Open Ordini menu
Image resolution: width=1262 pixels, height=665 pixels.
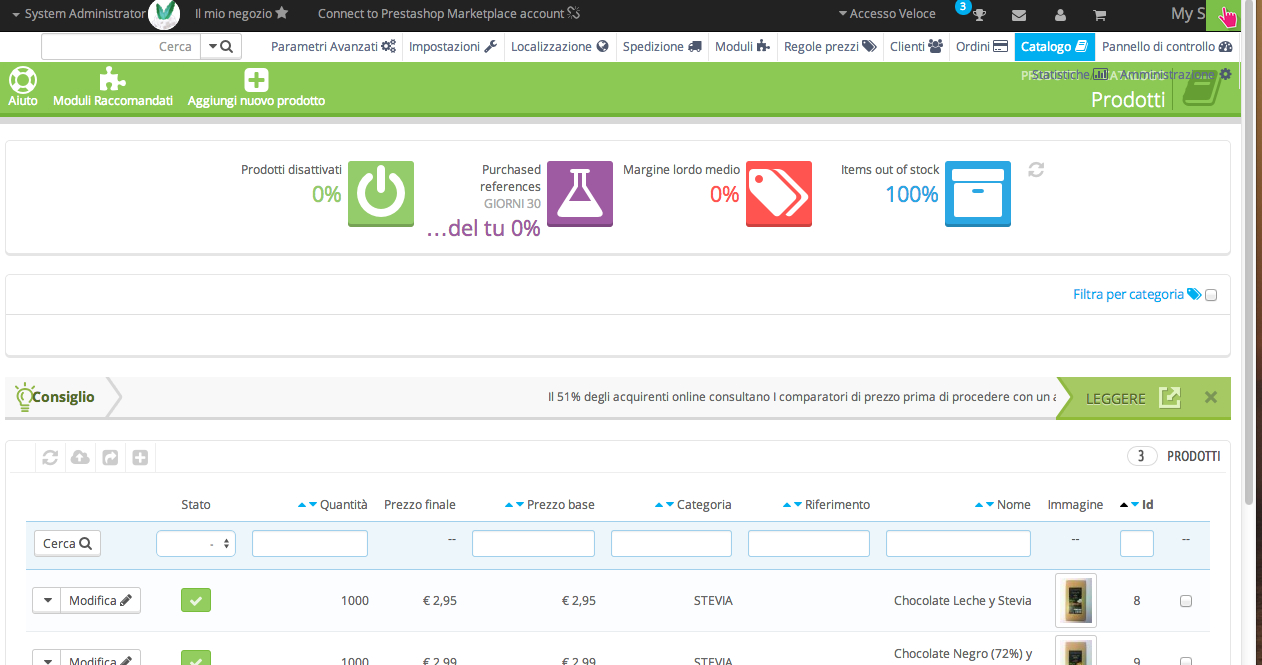982,46
